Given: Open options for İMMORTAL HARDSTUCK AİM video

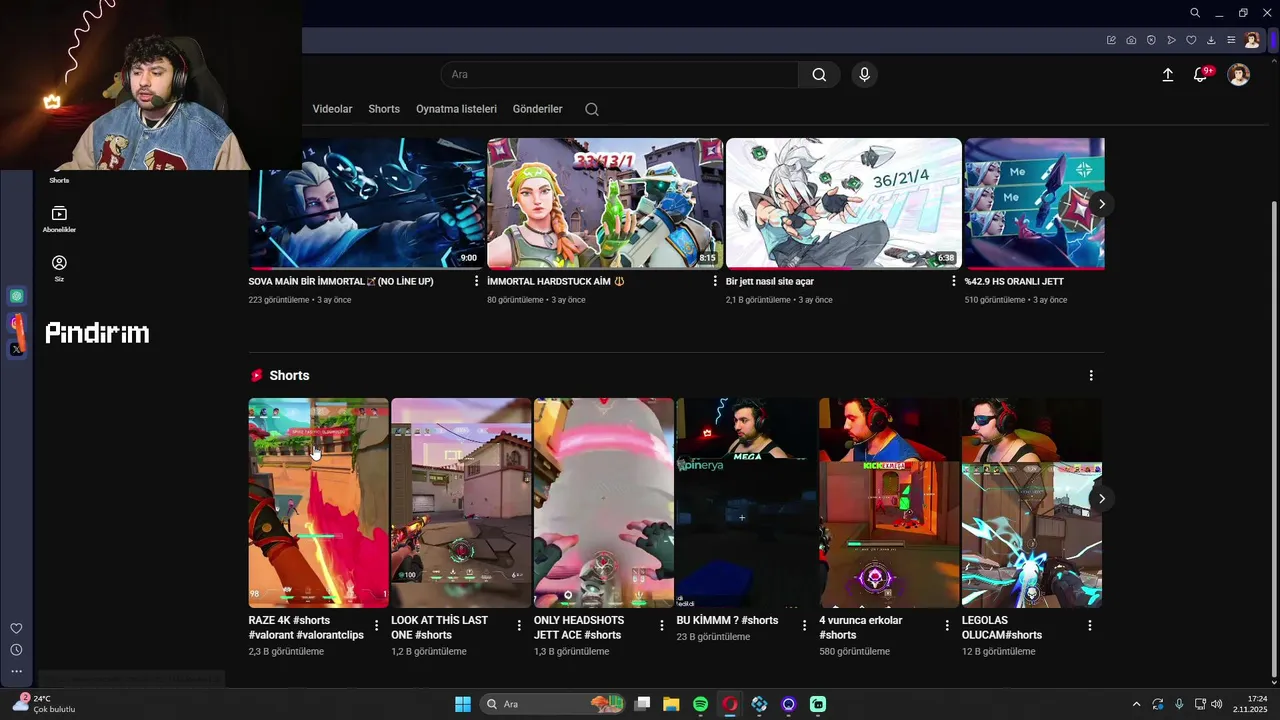Looking at the screenshot, I should [715, 281].
